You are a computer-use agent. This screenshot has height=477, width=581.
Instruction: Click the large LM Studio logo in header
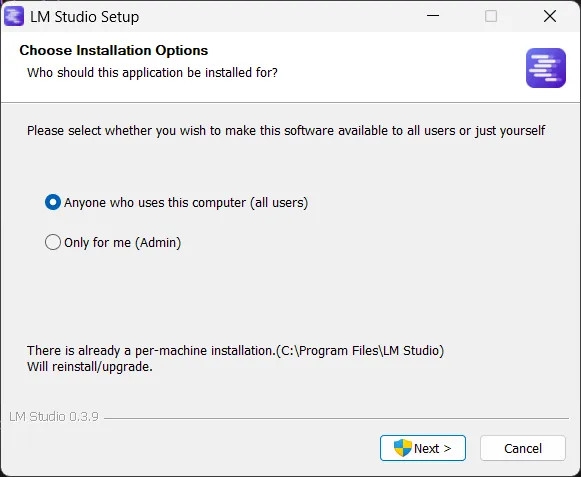pyautogui.click(x=545, y=68)
